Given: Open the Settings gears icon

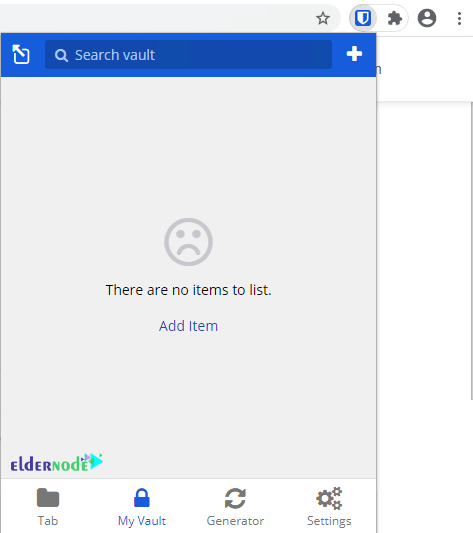Looking at the screenshot, I should tap(329, 498).
